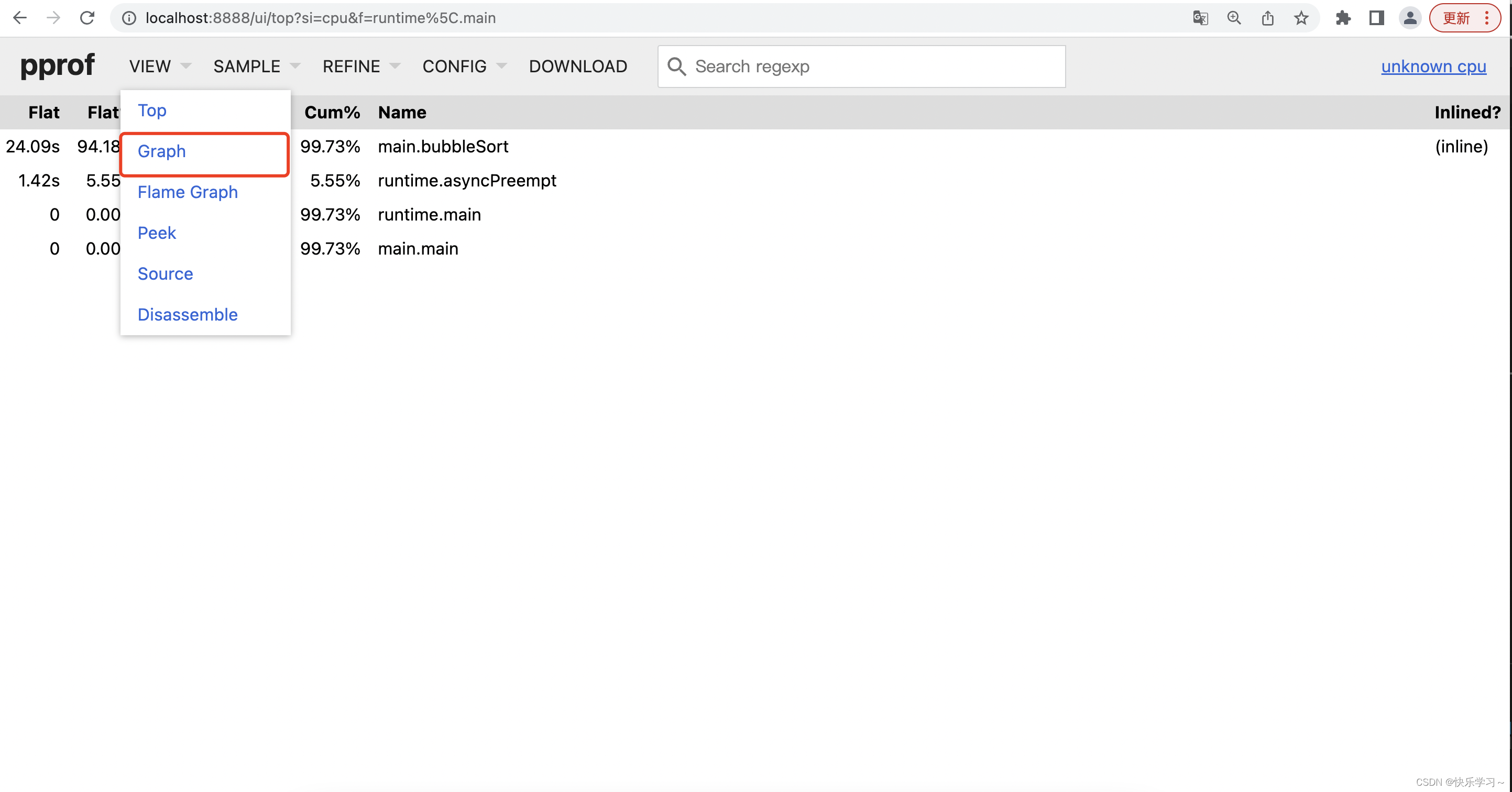Image resolution: width=1512 pixels, height=792 pixels.
Task: Open the browser zoom magnifier icon
Action: coord(1234,18)
